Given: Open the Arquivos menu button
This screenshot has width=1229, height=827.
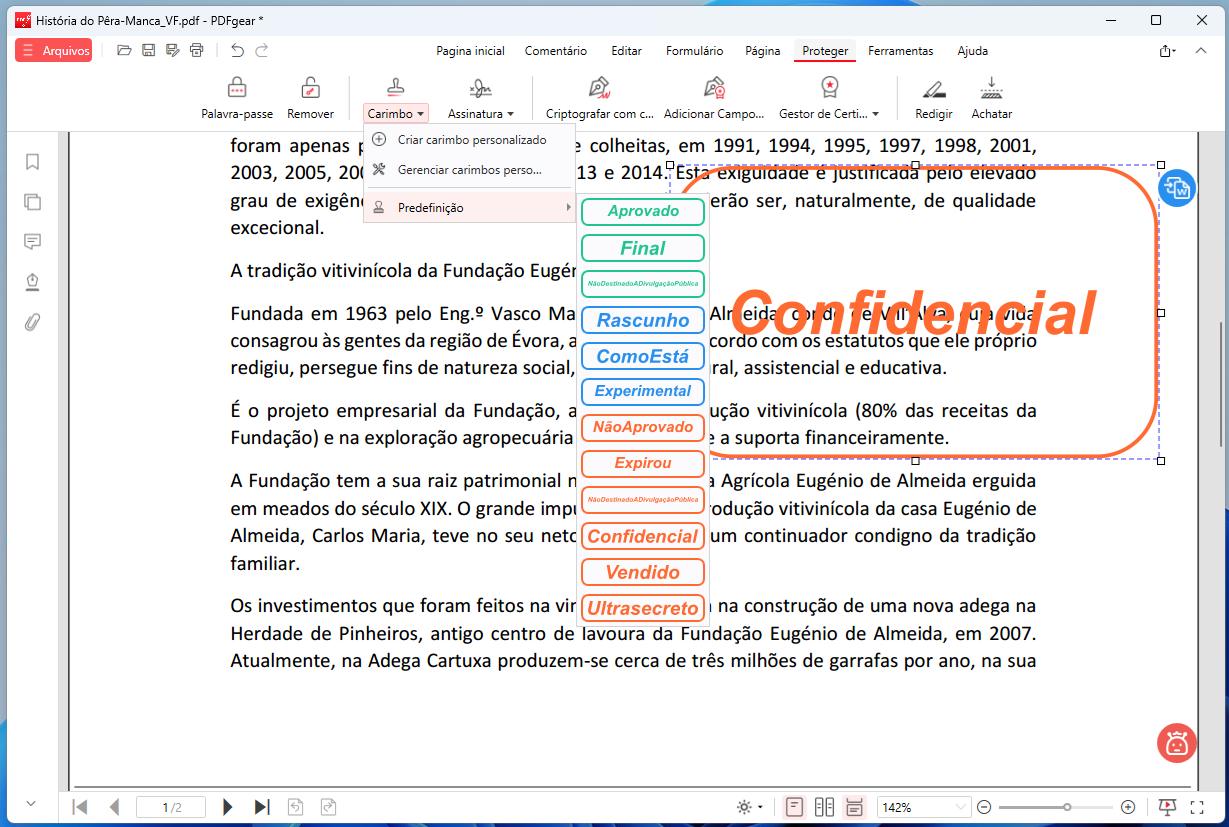Looking at the screenshot, I should point(54,50).
